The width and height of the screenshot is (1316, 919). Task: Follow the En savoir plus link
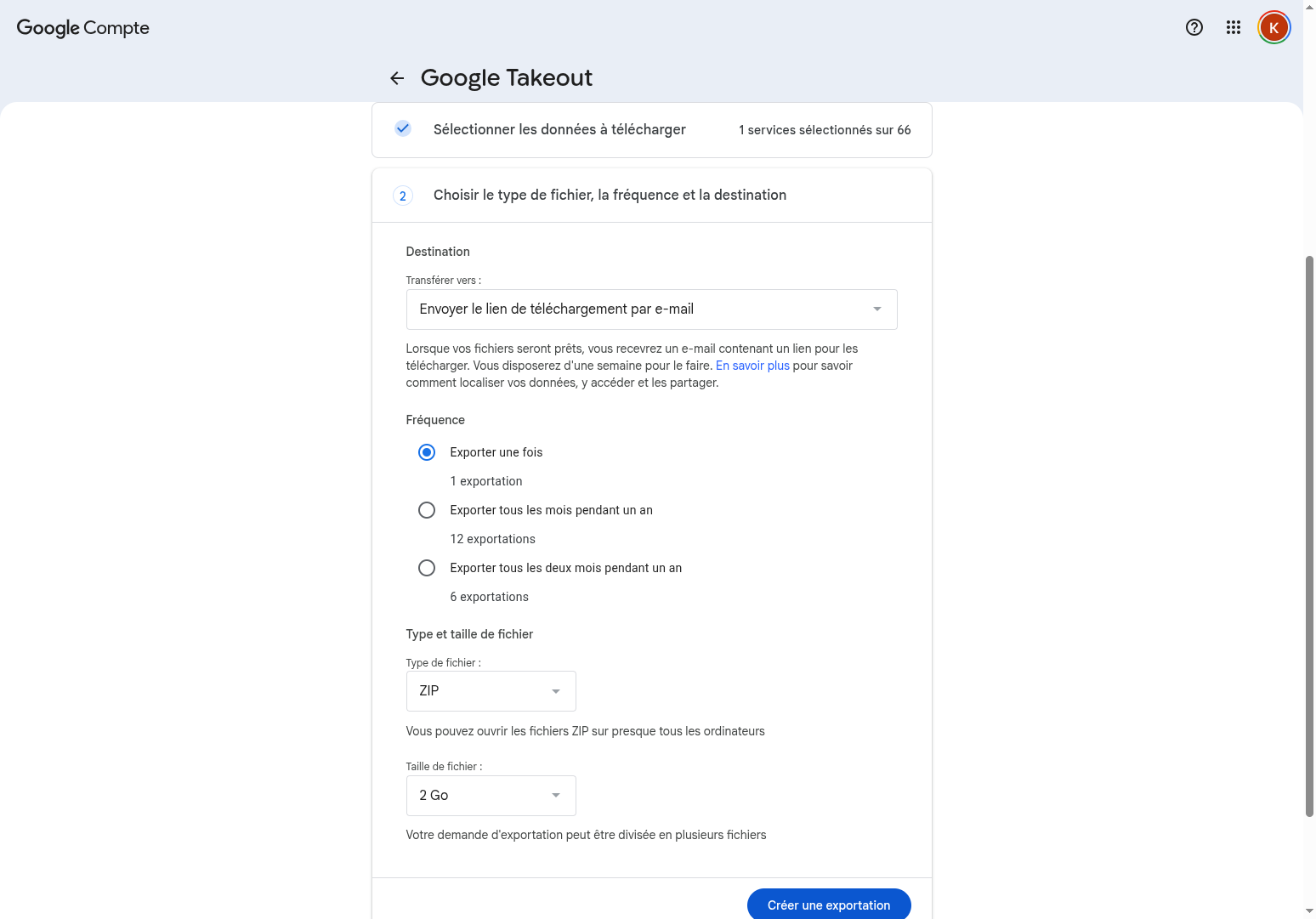coord(752,366)
